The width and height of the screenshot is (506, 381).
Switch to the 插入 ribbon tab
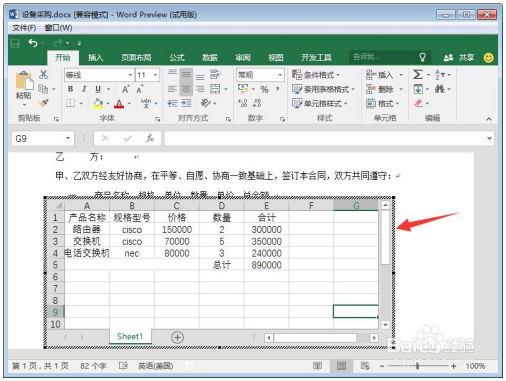(95, 58)
